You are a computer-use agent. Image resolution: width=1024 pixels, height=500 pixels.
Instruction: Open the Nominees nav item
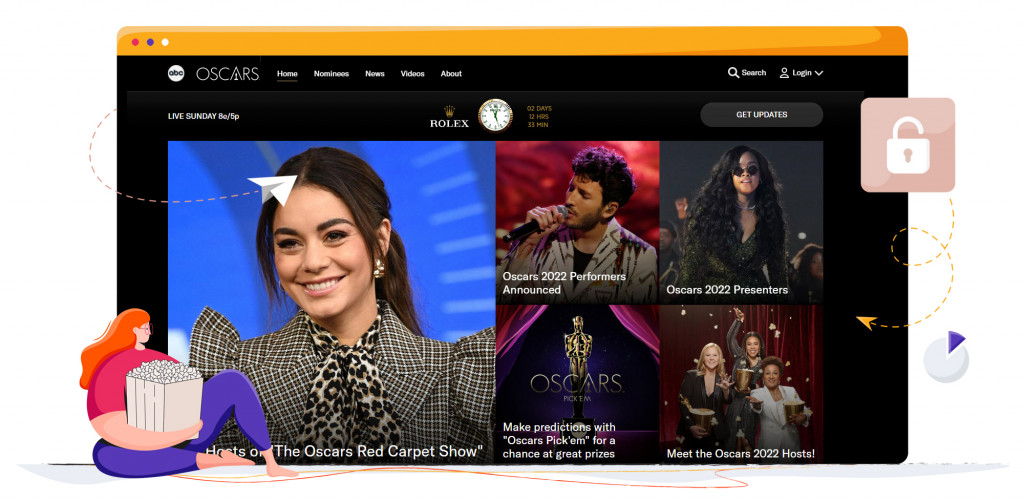331,74
